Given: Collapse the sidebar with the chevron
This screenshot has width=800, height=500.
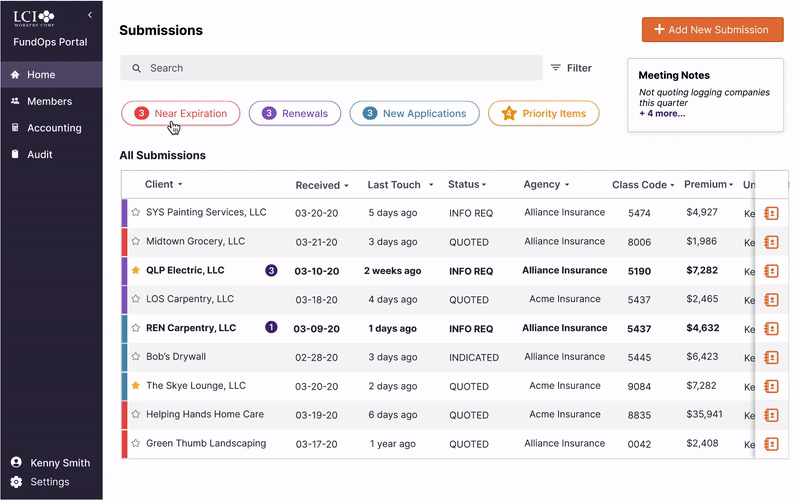Looking at the screenshot, I should click(x=90, y=15).
